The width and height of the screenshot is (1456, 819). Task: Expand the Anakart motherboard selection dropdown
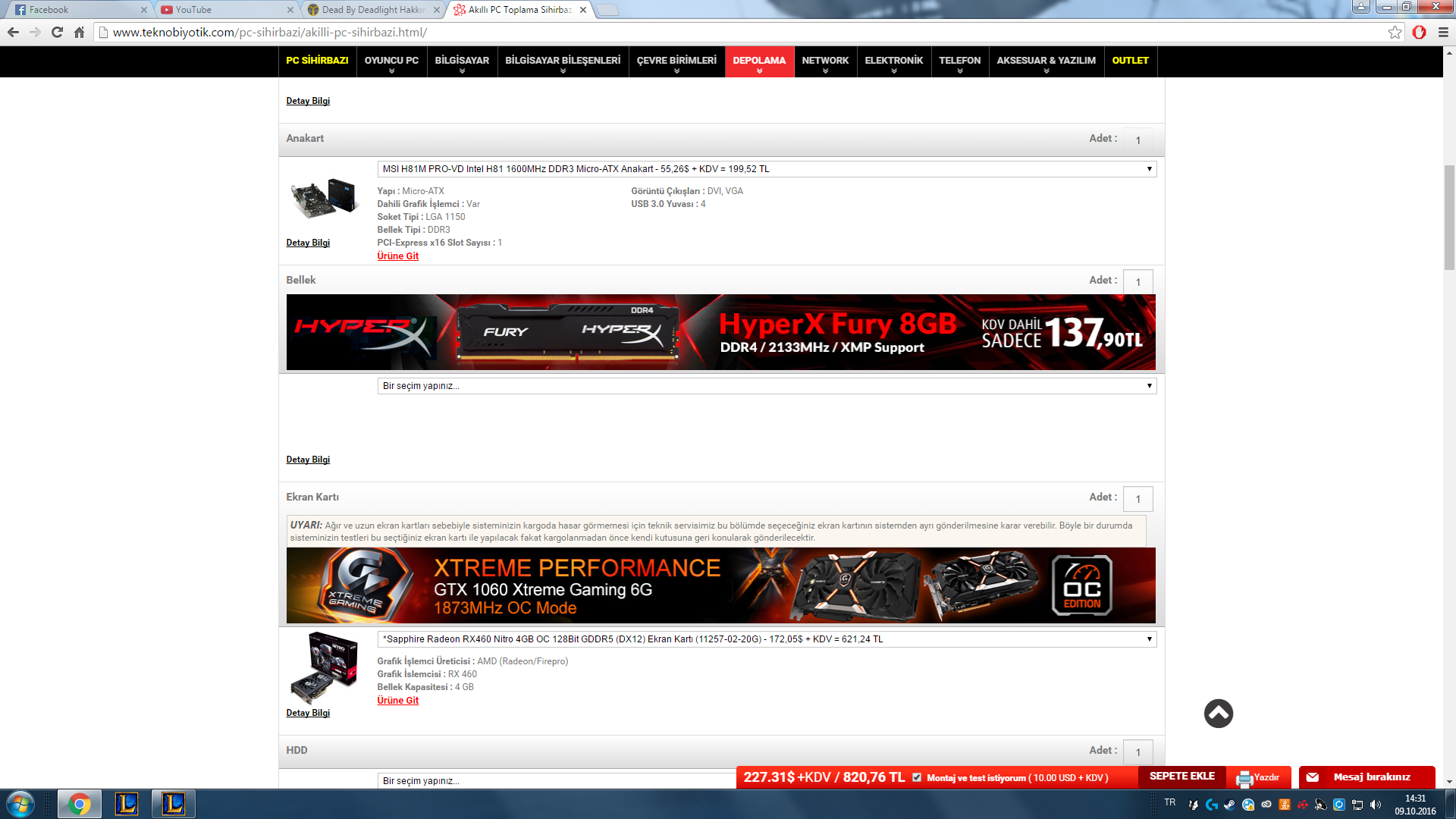click(767, 169)
